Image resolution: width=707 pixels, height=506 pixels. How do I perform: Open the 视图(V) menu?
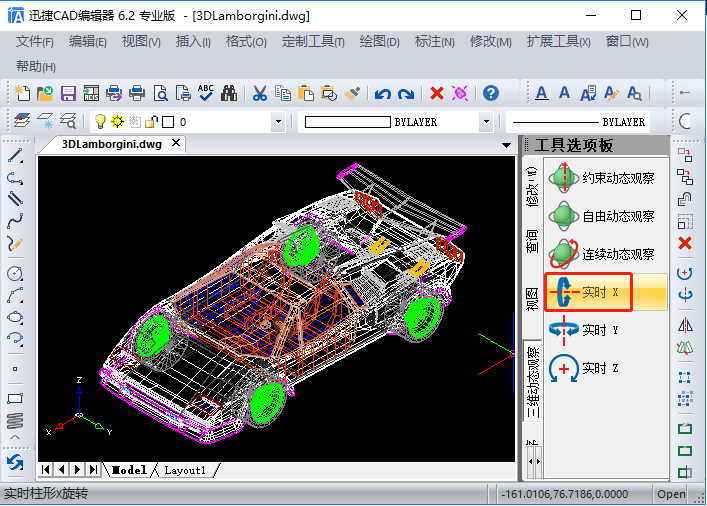tap(141, 42)
